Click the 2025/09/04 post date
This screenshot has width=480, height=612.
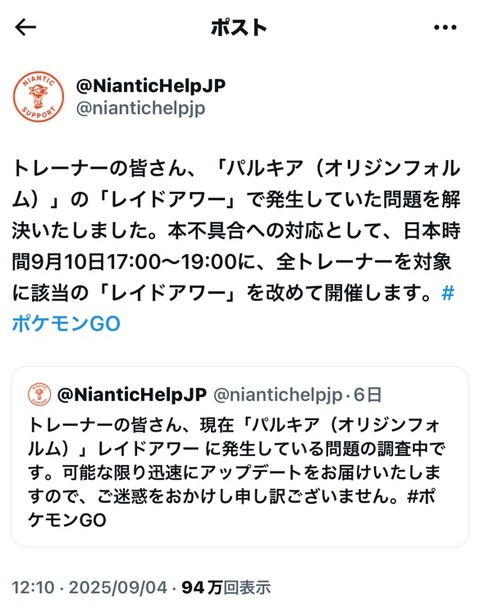pos(118,587)
